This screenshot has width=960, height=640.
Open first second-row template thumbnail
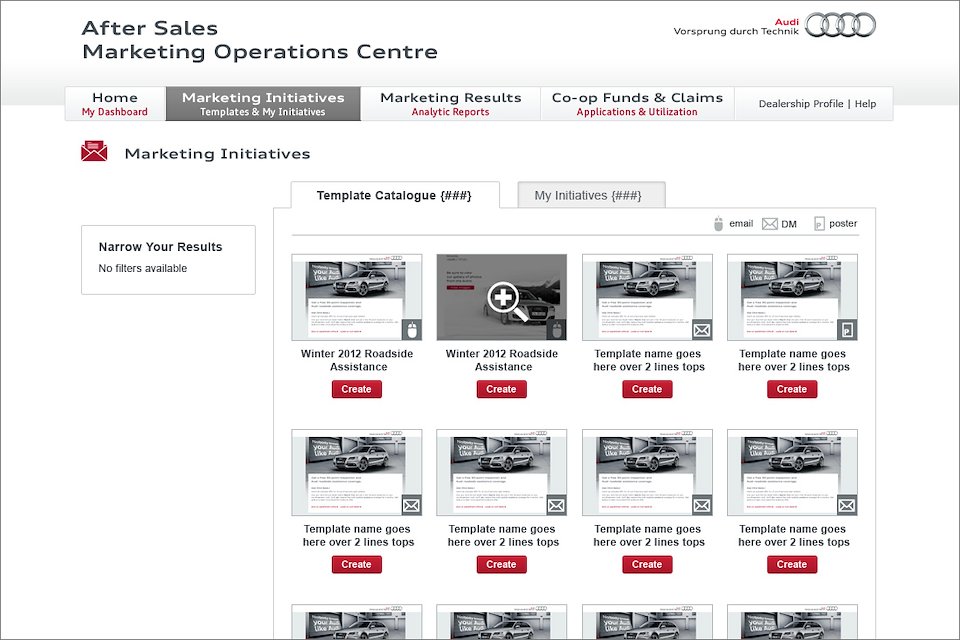click(x=357, y=472)
